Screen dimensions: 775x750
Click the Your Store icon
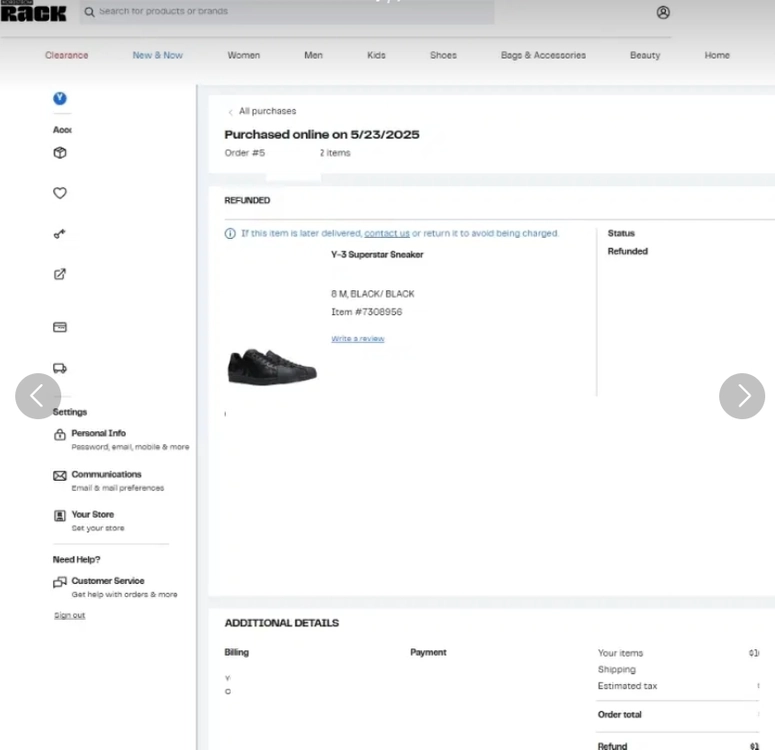coord(60,516)
